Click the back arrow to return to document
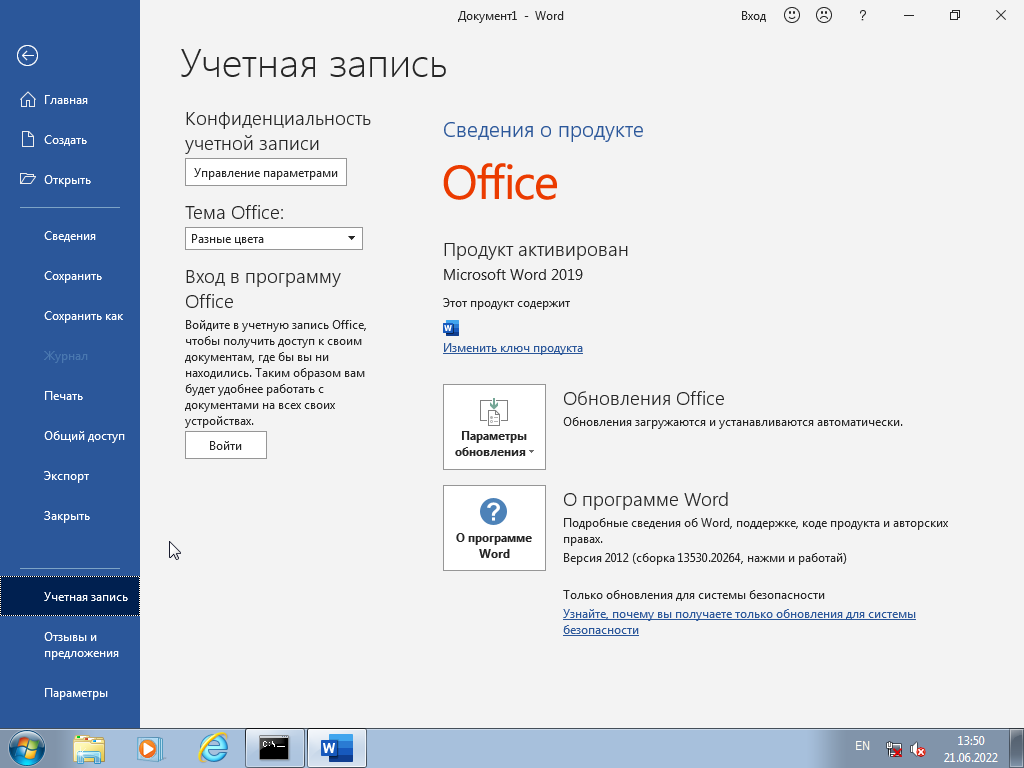1024x768 pixels. point(27,56)
